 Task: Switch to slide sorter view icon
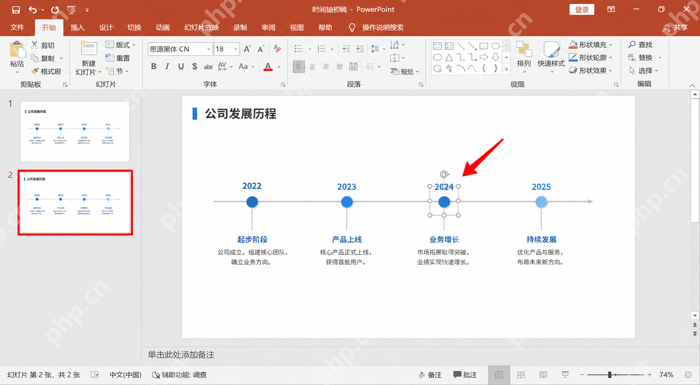(x=521, y=375)
